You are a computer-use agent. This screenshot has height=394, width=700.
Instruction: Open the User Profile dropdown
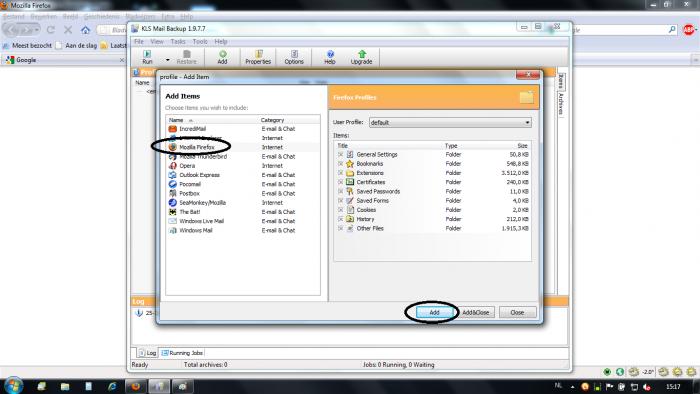pos(450,122)
